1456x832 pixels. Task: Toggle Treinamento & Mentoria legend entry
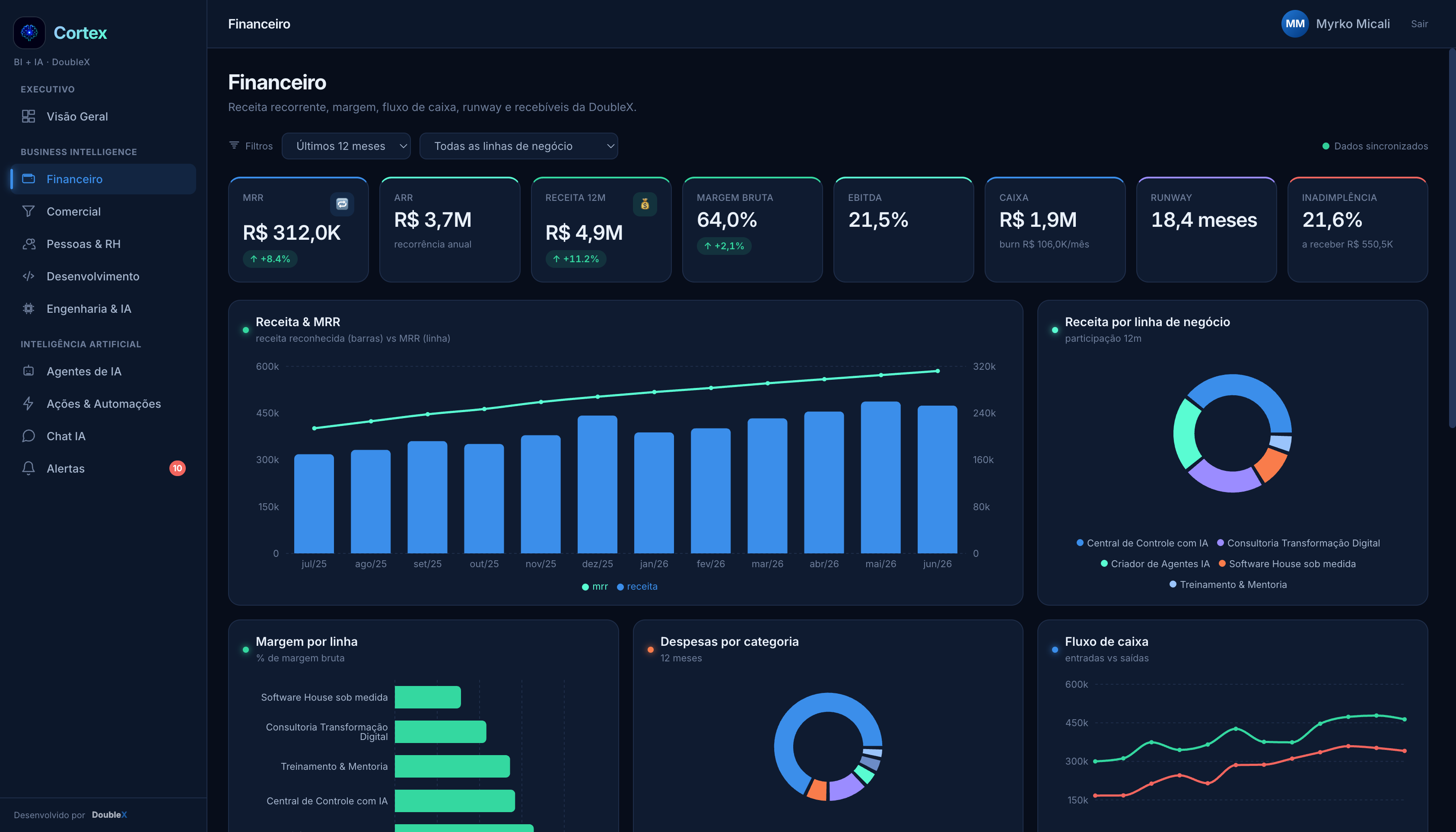click(x=1228, y=584)
